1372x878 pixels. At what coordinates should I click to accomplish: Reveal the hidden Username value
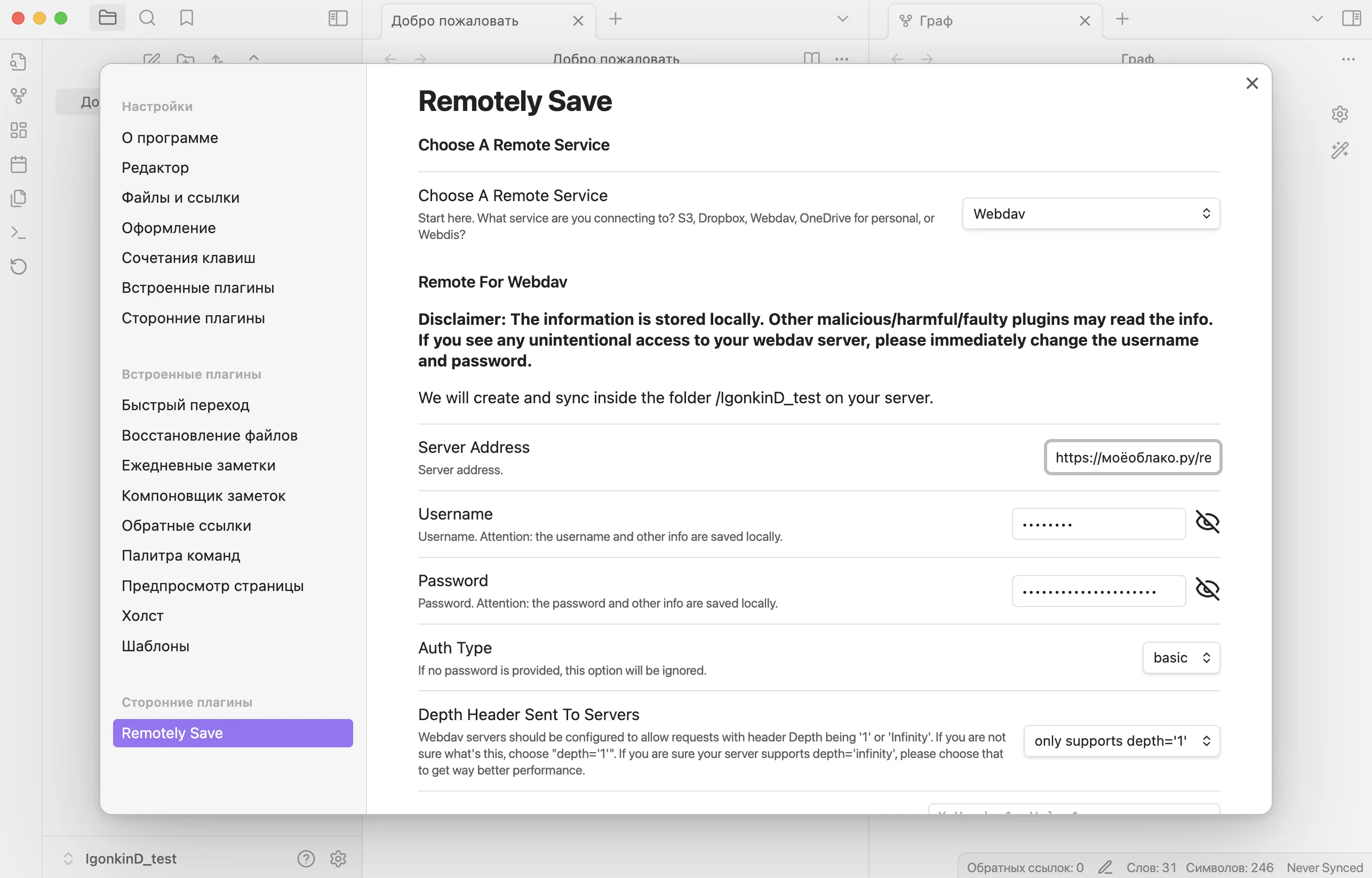click(1207, 522)
